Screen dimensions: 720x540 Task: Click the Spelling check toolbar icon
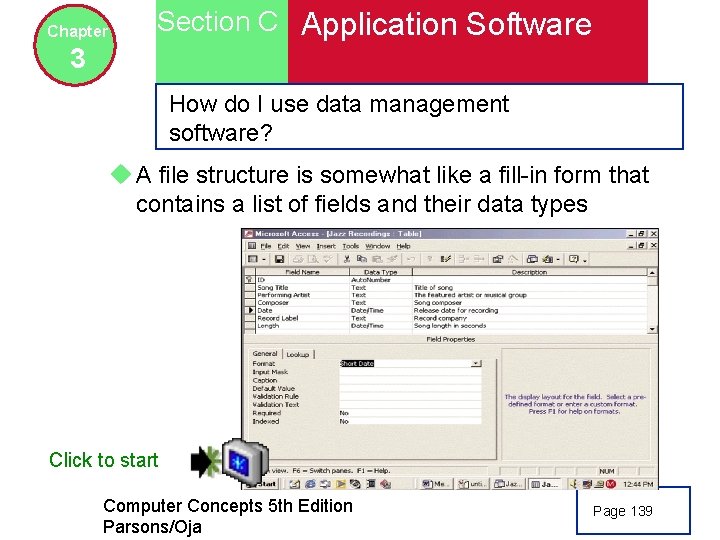click(328, 259)
